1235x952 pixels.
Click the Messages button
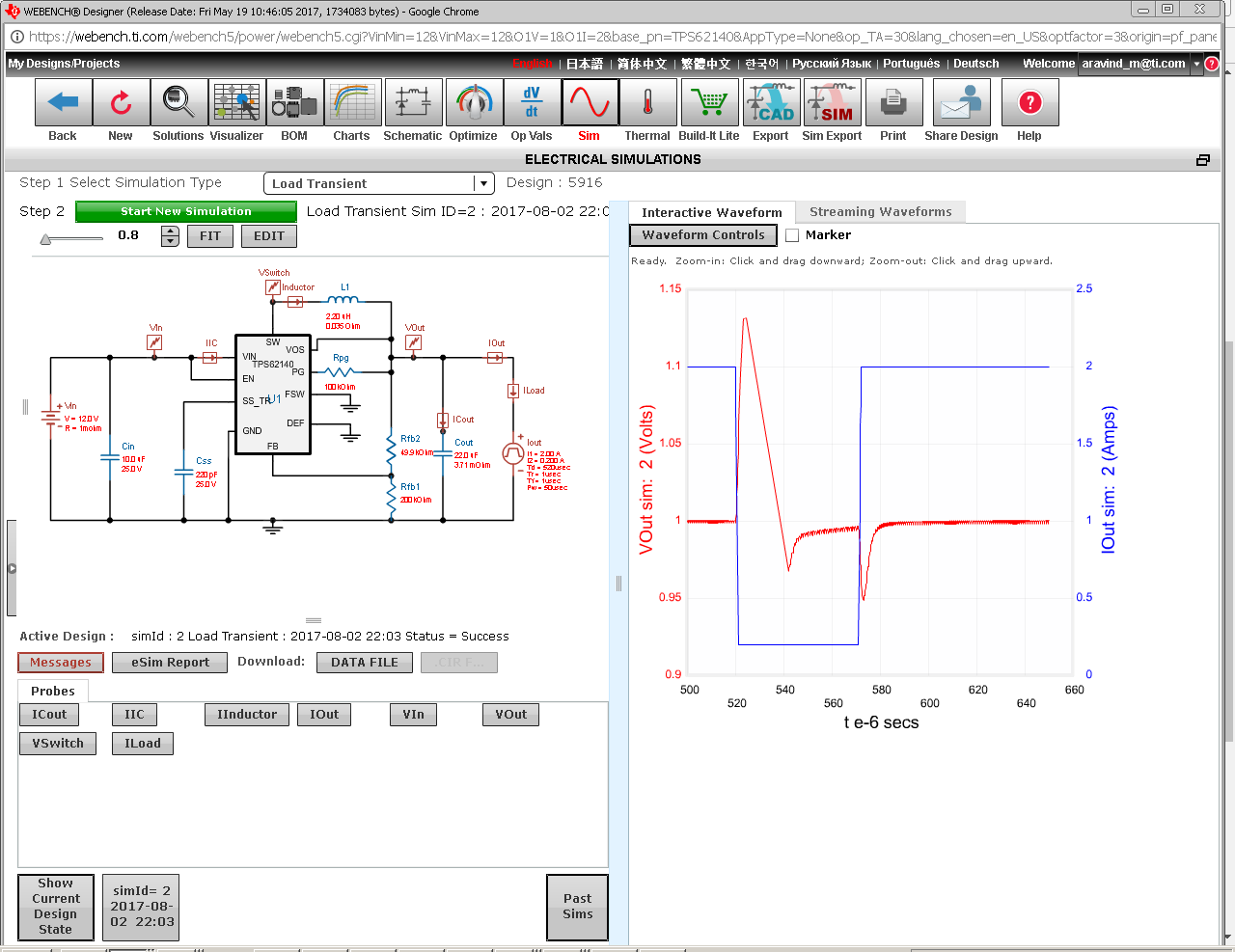point(61,663)
